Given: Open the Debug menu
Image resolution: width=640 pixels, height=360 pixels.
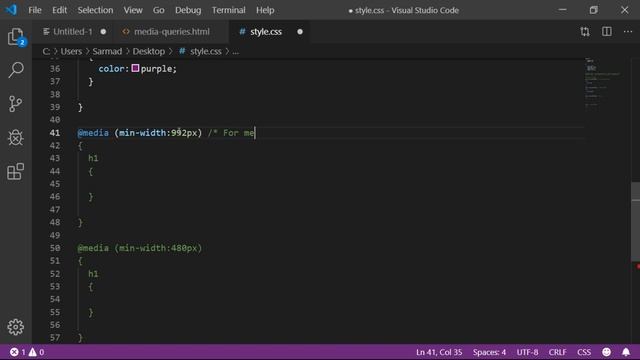Looking at the screenshot, I should 188,10.
